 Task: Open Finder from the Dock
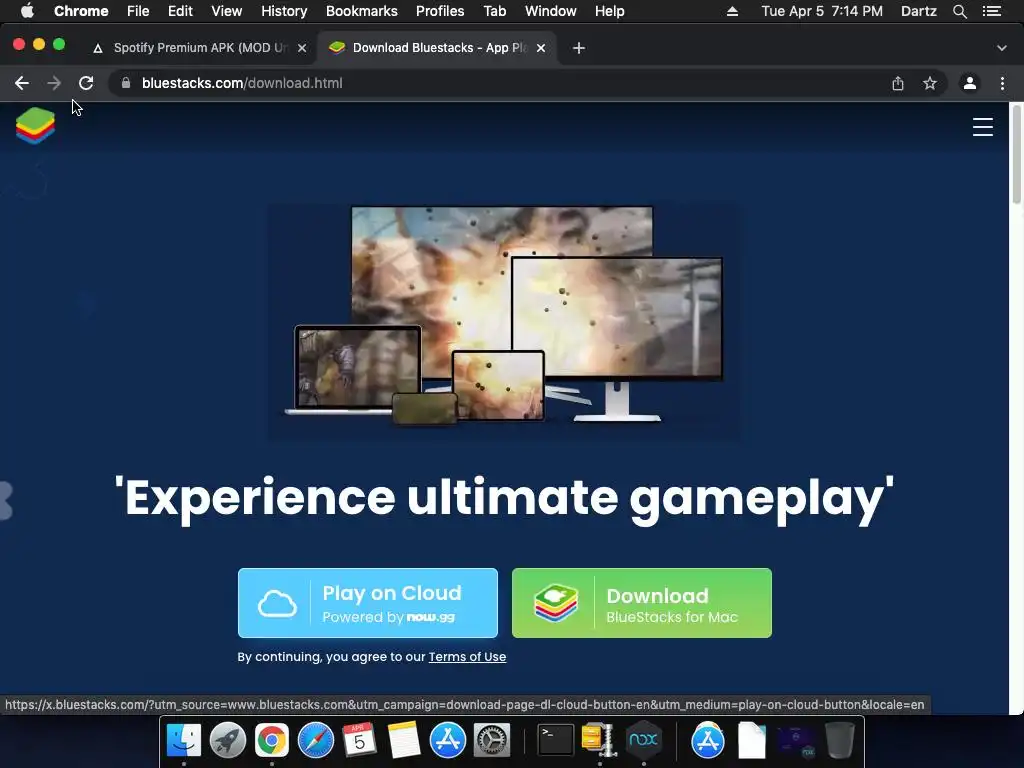(x=184, y=740)
